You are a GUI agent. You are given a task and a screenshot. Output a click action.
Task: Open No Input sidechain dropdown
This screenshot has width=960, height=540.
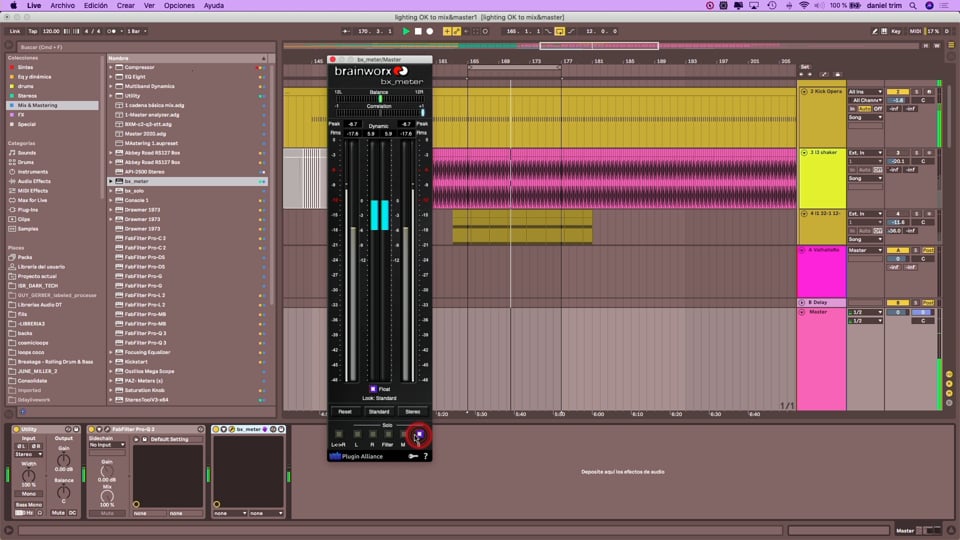click(107, 445)
